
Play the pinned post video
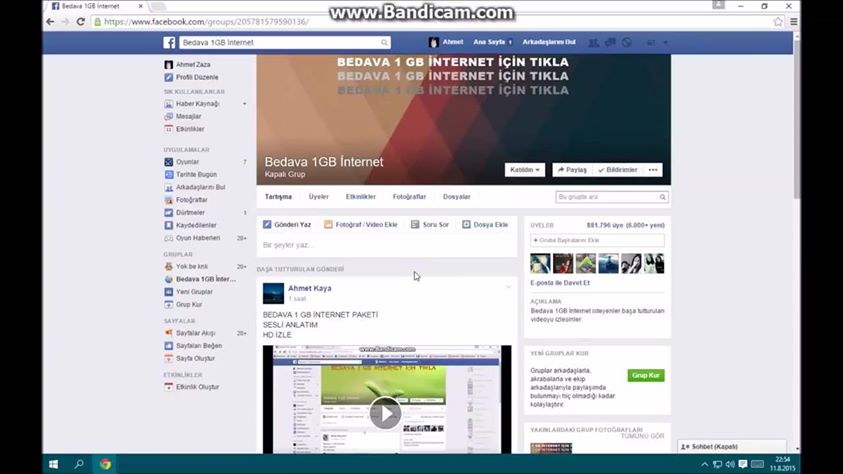tap(385, 413)
